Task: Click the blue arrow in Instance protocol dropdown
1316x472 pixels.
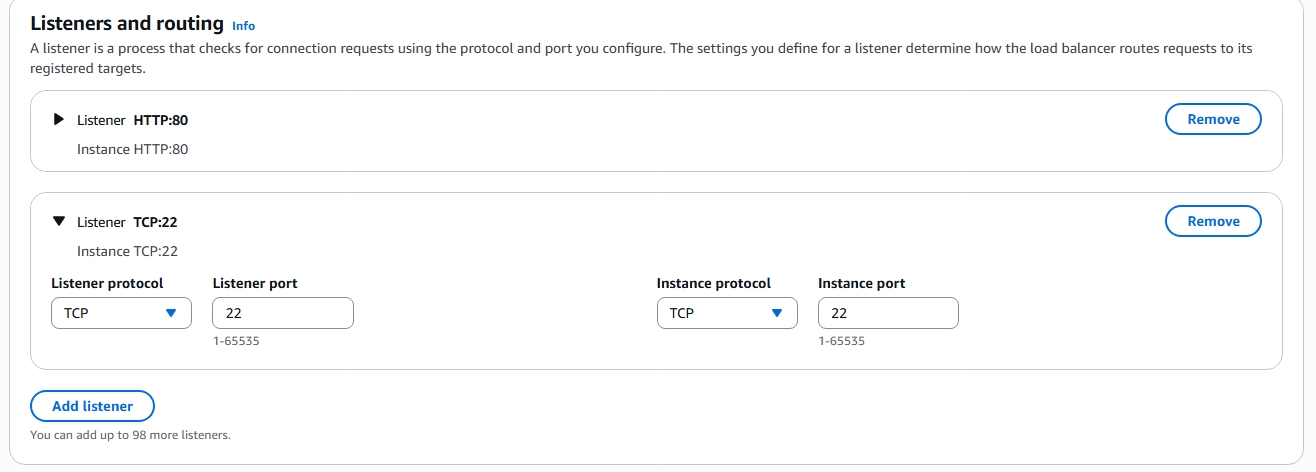Action: pyautogui.click(x=777, y=313)
